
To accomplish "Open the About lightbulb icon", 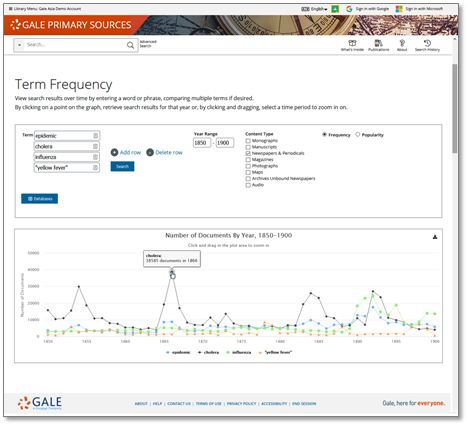I will point(402,45).
